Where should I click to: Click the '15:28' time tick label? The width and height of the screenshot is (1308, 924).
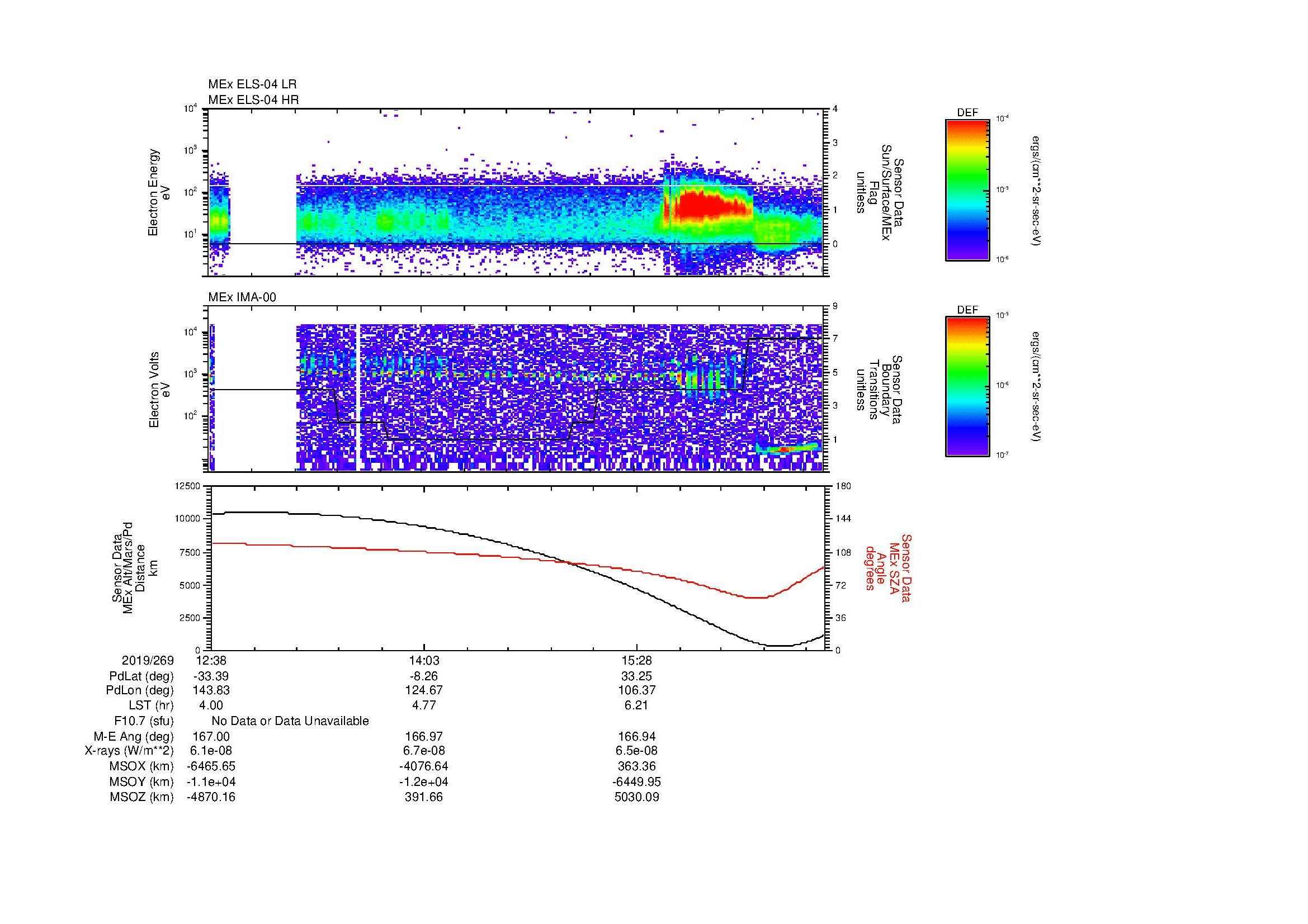click(636, 661)
